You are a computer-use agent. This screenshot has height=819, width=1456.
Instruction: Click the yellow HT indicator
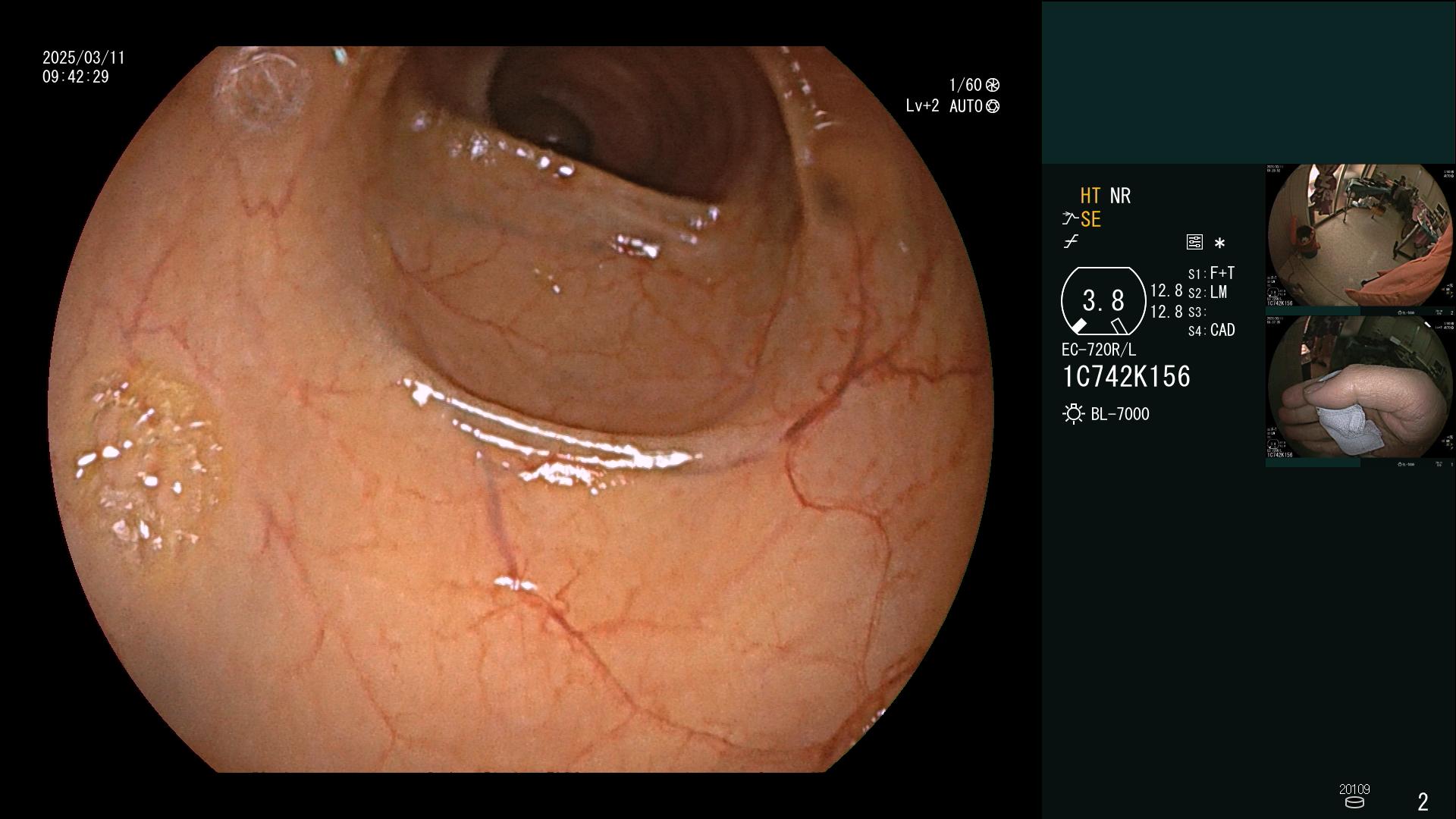pyautogui.click(x=1090, y=196)
